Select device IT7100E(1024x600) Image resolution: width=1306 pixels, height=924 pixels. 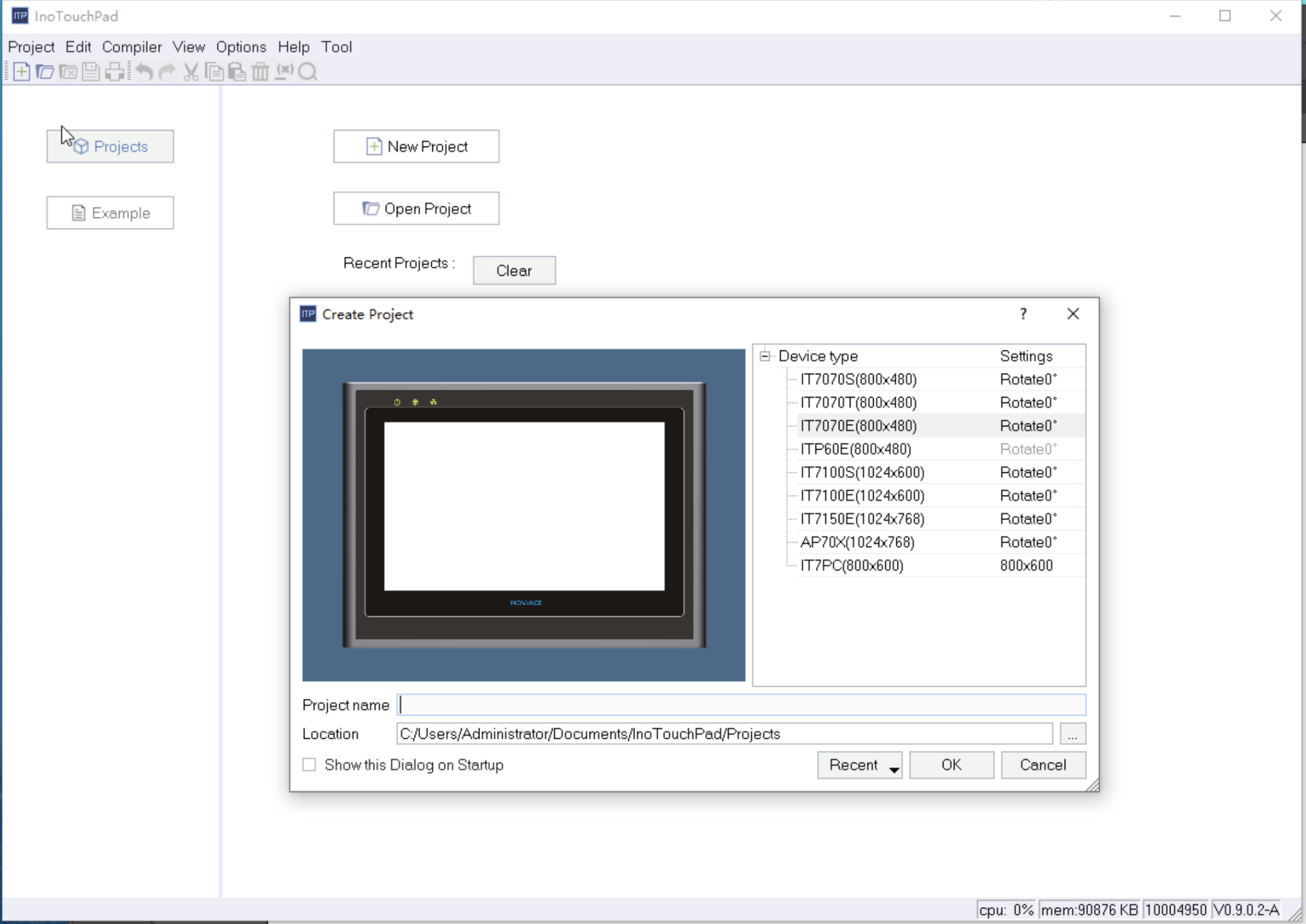(862, 496)
